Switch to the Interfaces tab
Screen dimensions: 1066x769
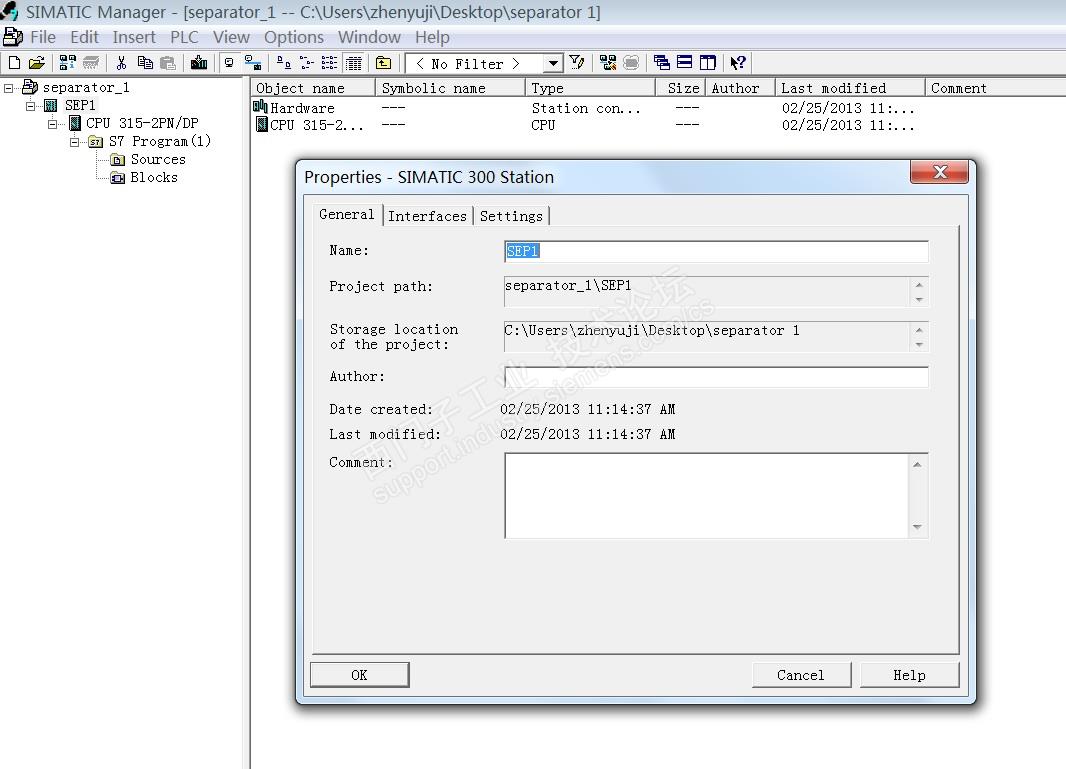[x=427, y=216]
